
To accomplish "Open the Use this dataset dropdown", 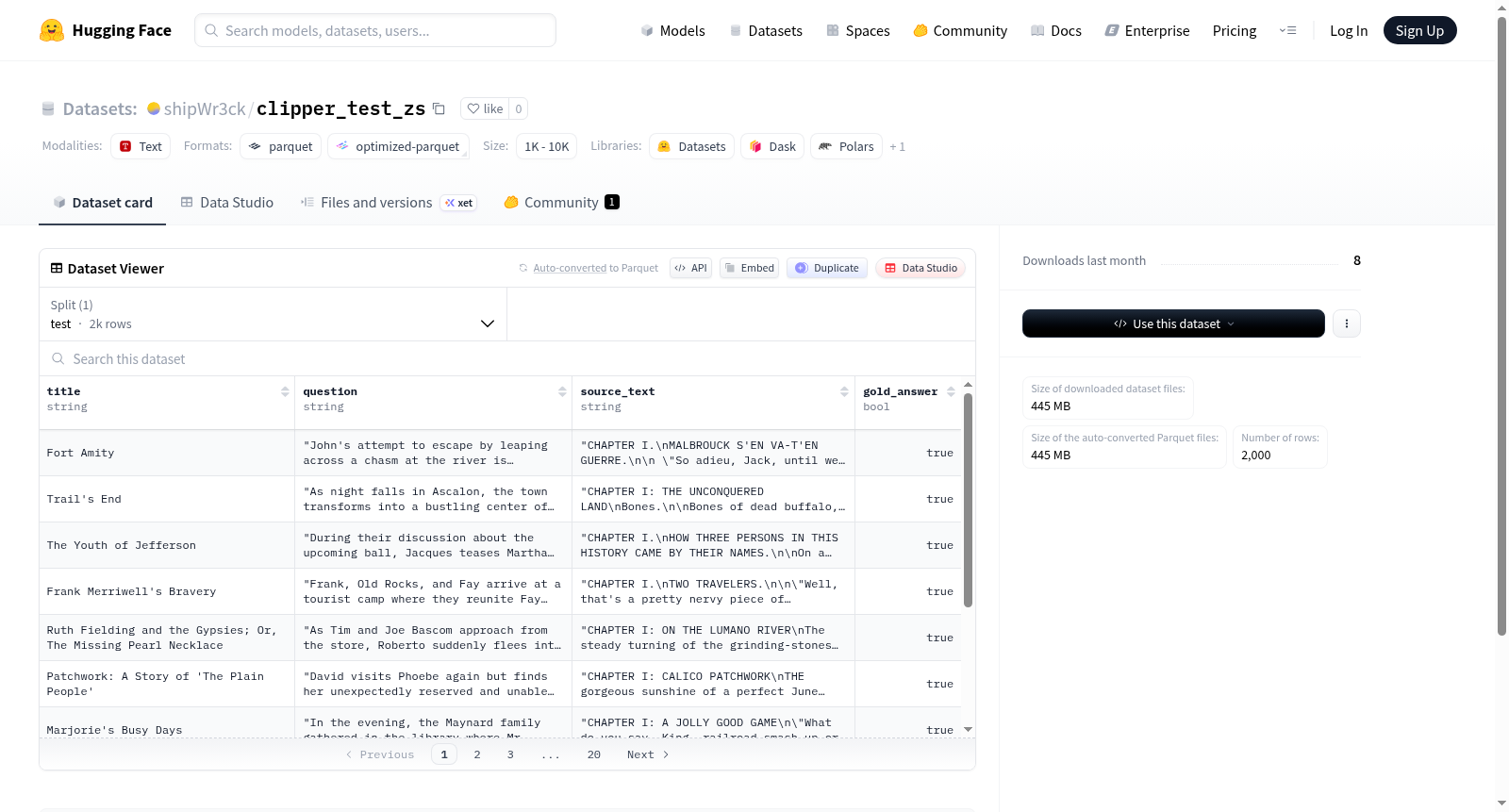I will (x=1173, y=323).
